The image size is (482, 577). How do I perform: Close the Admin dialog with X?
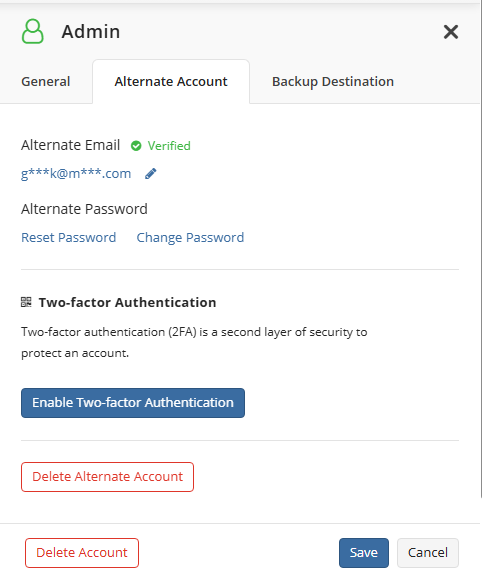[451, 32]
